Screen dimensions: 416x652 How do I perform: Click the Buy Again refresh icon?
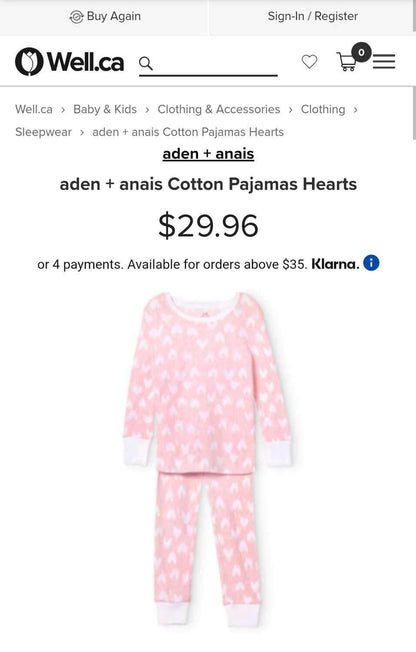tap(76, 17)
